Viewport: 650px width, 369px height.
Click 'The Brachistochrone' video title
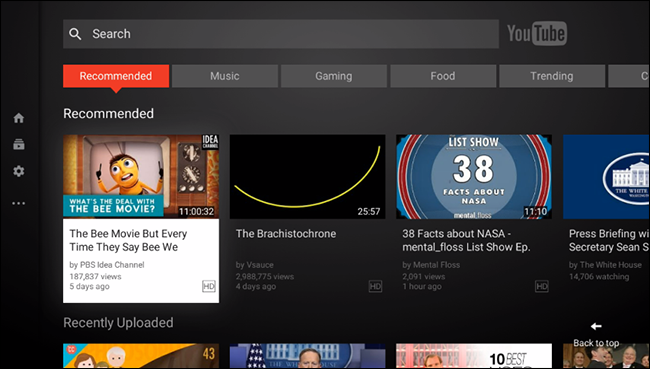click(x=286, y=234)
